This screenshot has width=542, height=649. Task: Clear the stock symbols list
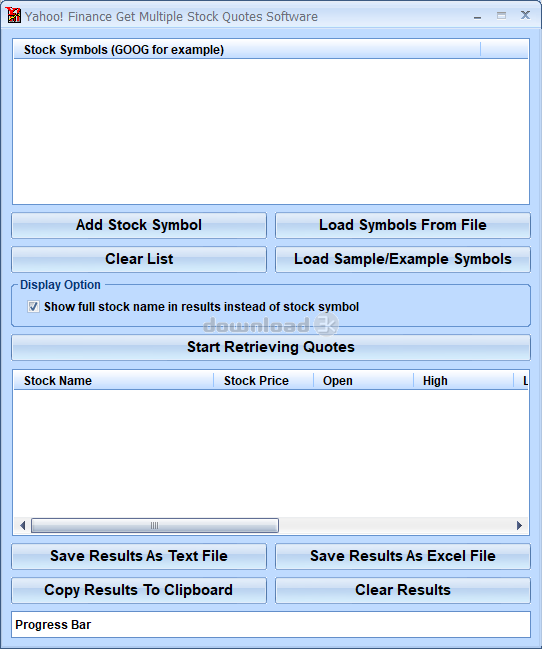click(x=139, y=259)
